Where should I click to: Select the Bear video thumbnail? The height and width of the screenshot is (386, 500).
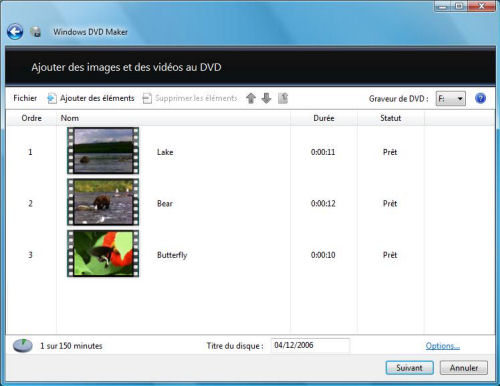point(103,202)
